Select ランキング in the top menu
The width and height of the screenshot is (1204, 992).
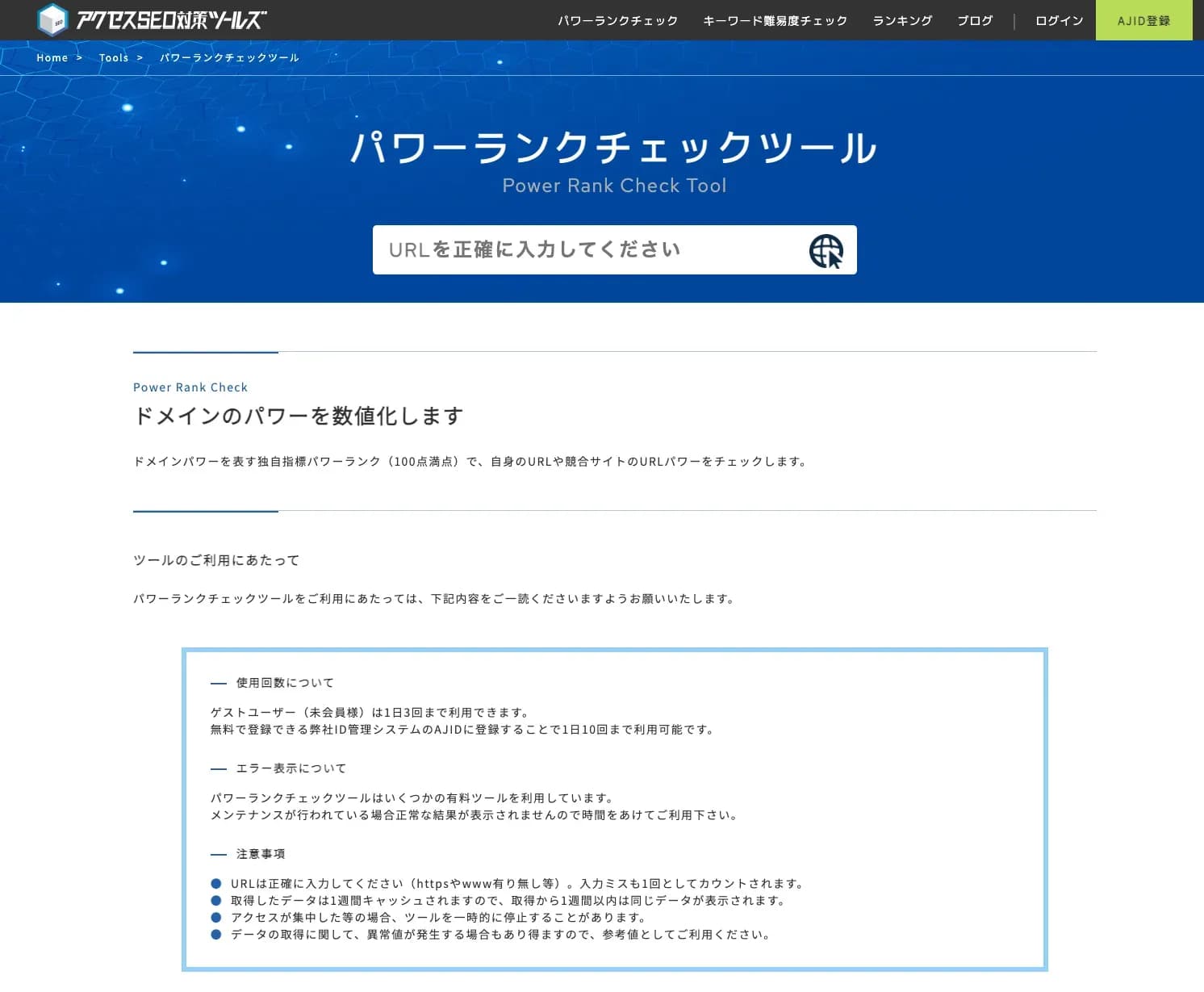point(901,20)
